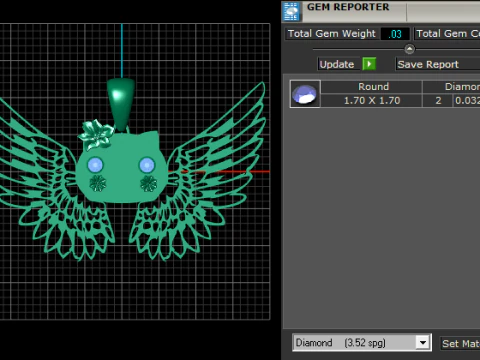Click the Update label button
Screen dimensions: 480x360
tap(337, 64)
